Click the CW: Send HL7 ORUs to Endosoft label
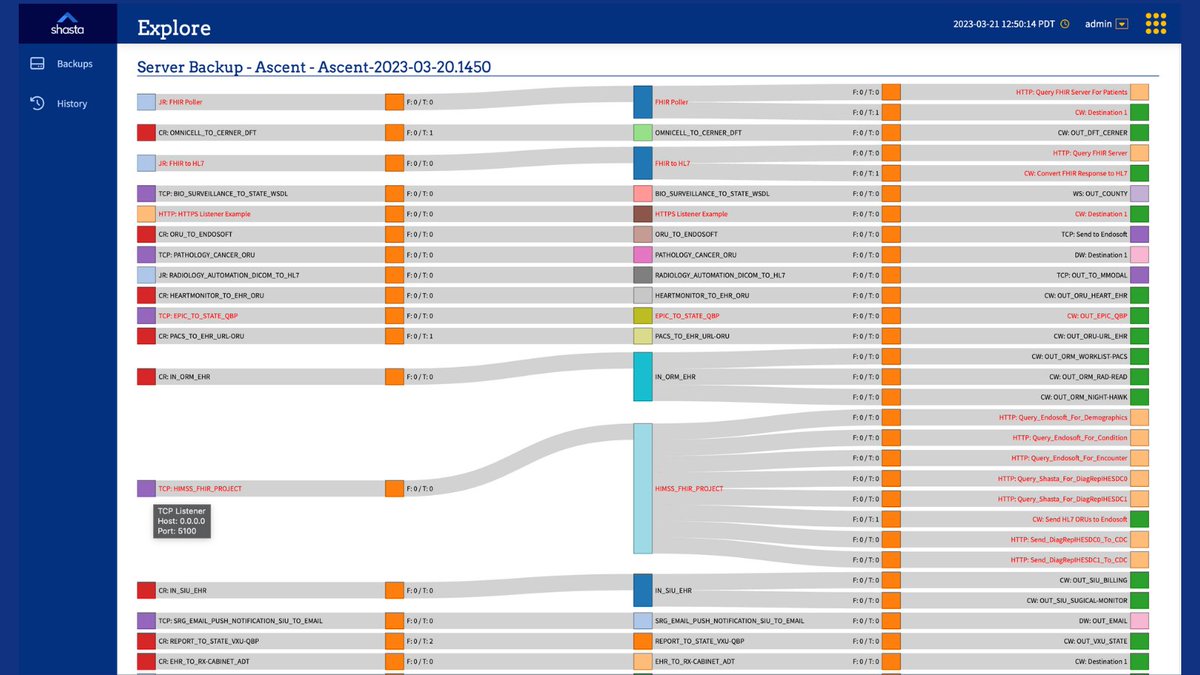Image resolution: width=1200 pixels, height=675 pixels. (x=1079, y=519)
